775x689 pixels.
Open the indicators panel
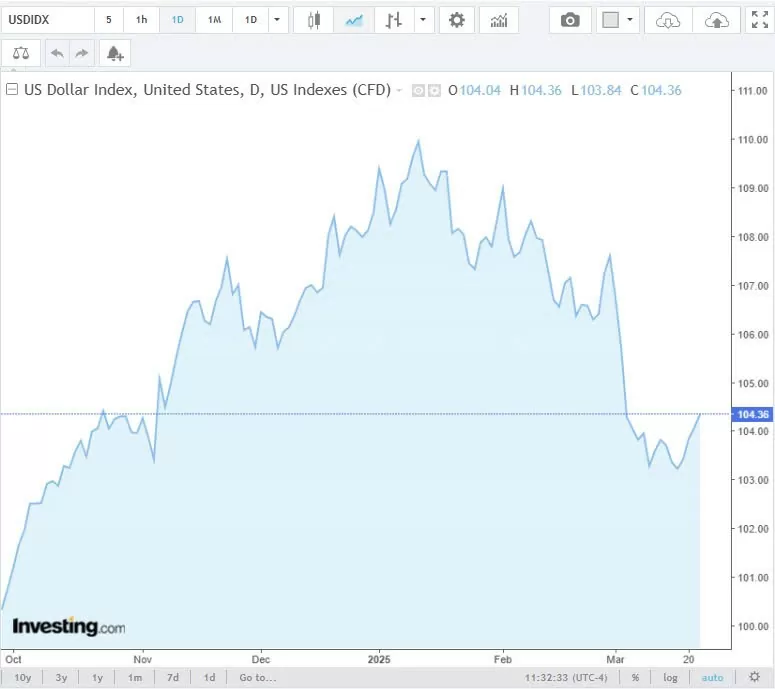click(x=498, y=20)
